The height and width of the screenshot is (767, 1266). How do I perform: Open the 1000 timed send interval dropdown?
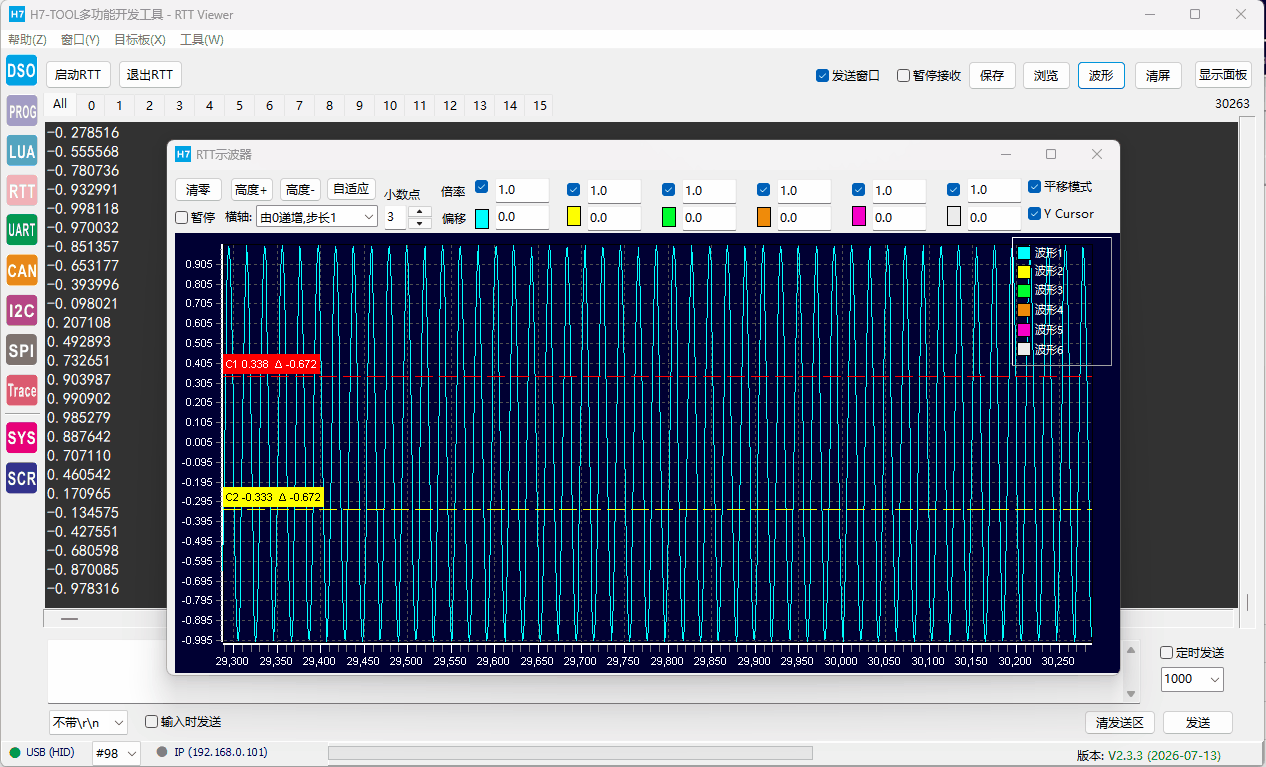coord(1192,679)
